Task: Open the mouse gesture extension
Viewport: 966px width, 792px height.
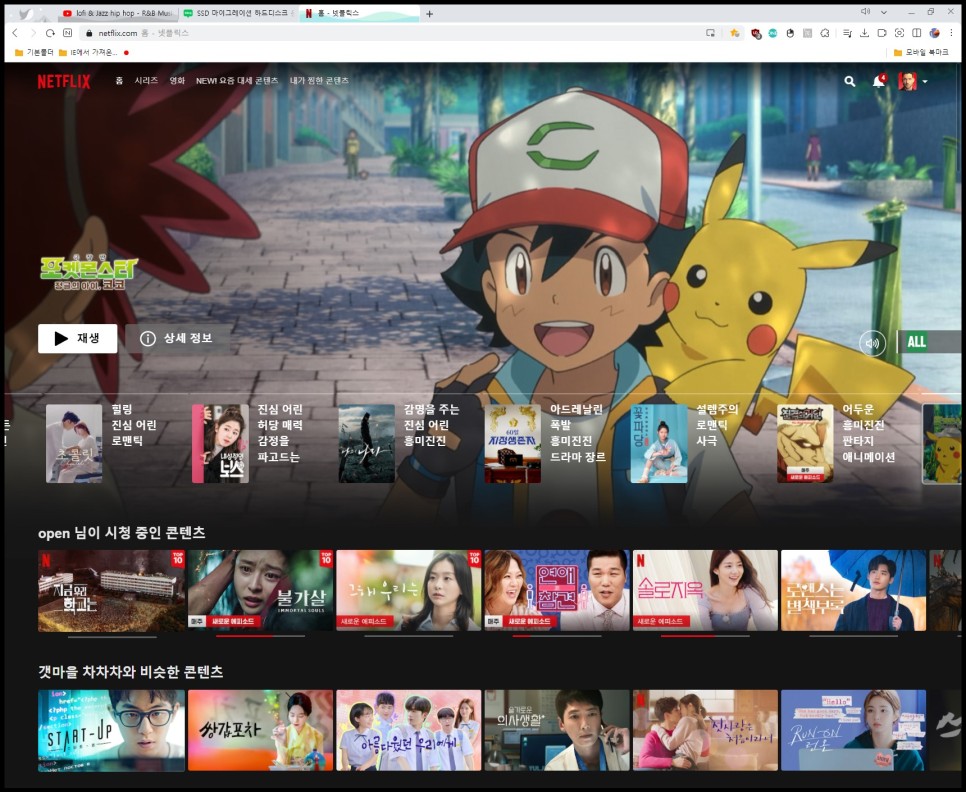Action: click(x=790, y=33)
